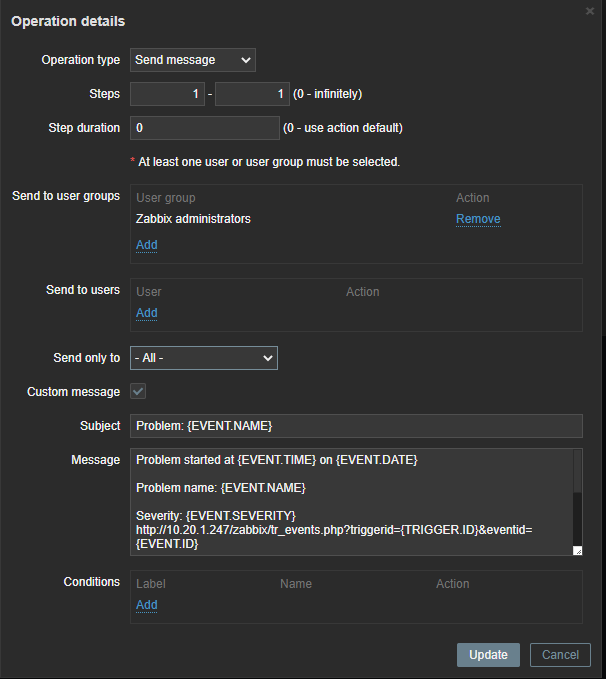This screenshot has width=606, height=679.
Task: Open the Operation type dropdown
Action: click(193, 60)
